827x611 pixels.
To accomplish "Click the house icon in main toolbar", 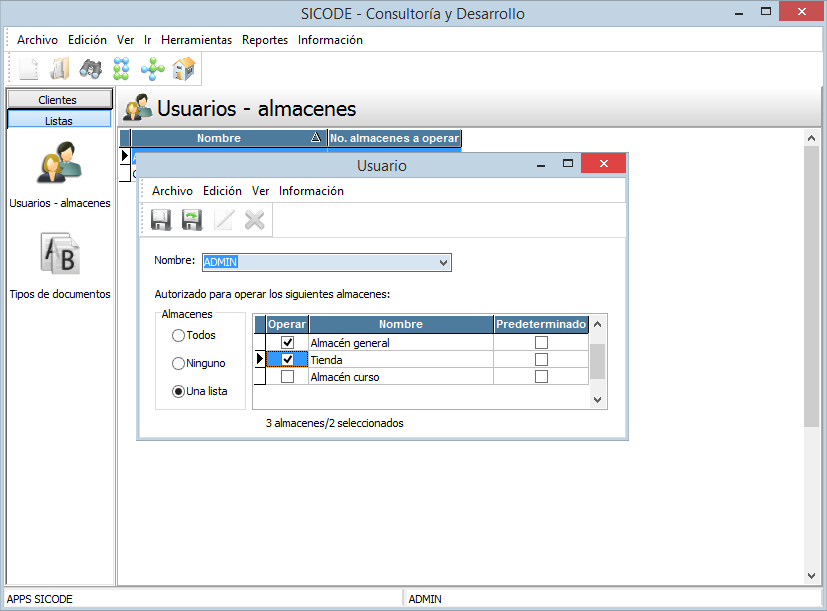I will coord(184,69).
